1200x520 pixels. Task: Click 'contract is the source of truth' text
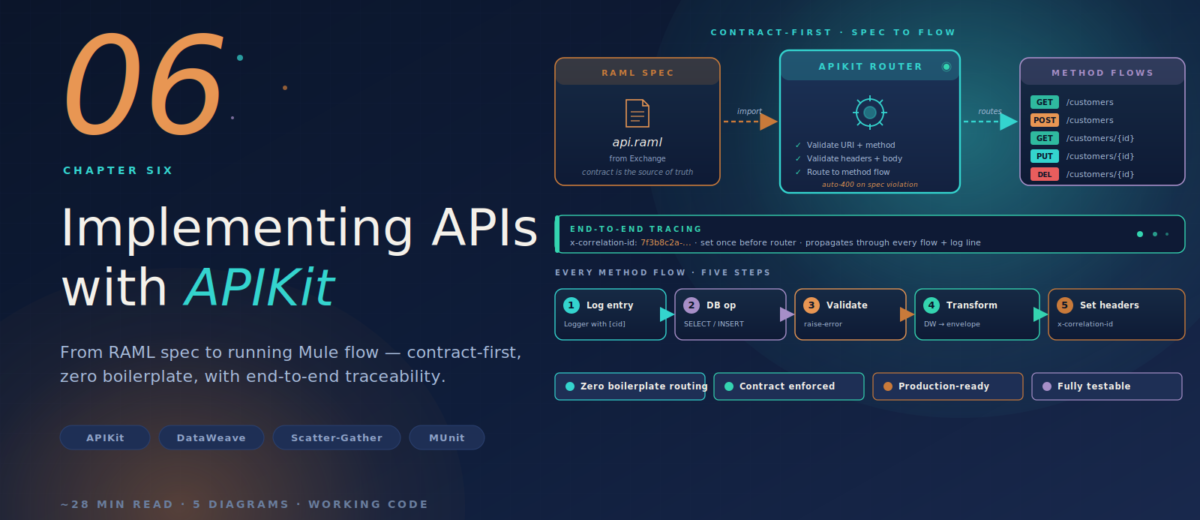tap(638, 172)
